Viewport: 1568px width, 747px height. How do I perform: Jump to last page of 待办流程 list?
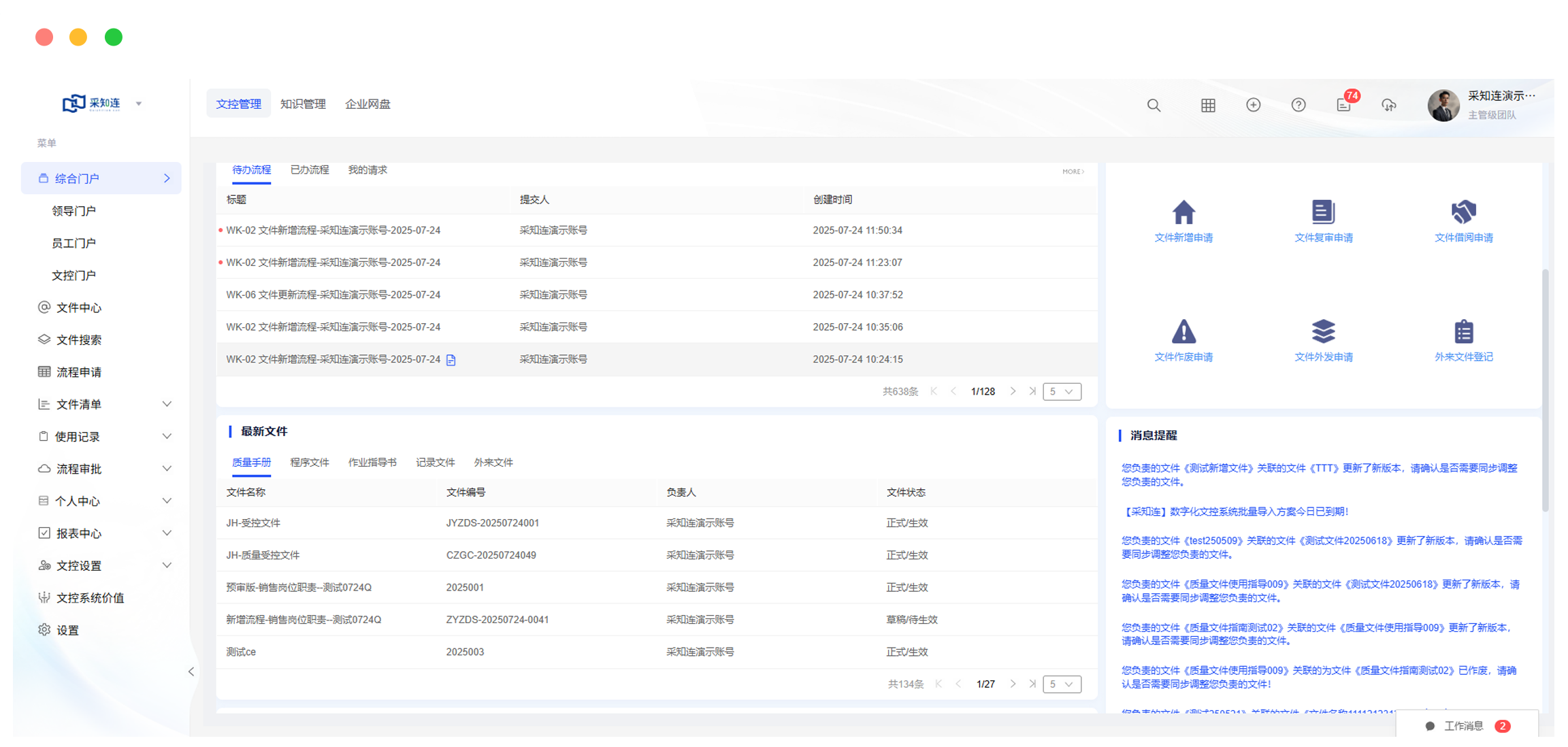1033,391
